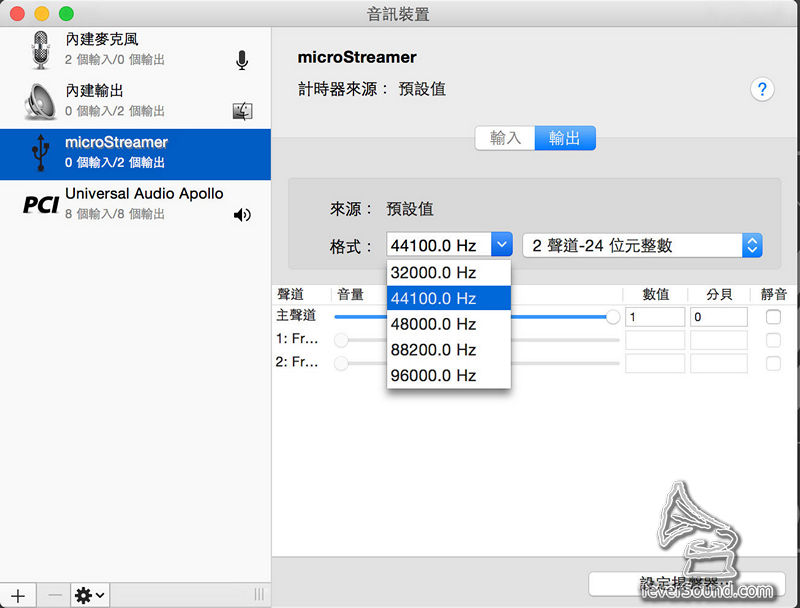Screen dimensions: 800x608
Task: Switch to the 輸出 tab
Action: tap(565, 138)
